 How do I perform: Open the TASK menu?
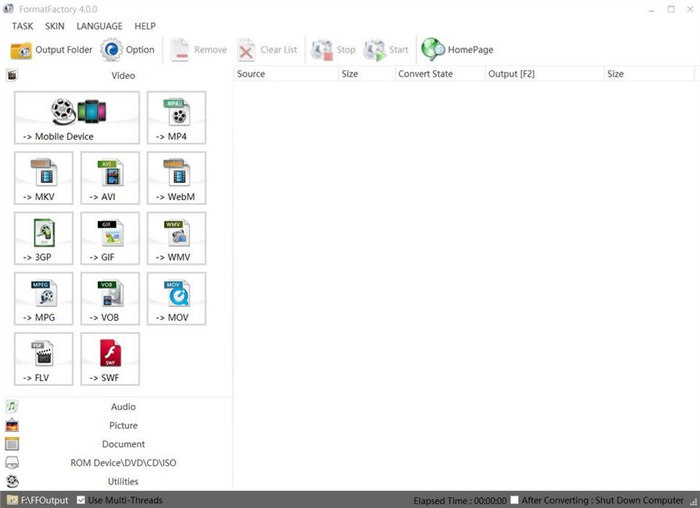tap(22, 26)
